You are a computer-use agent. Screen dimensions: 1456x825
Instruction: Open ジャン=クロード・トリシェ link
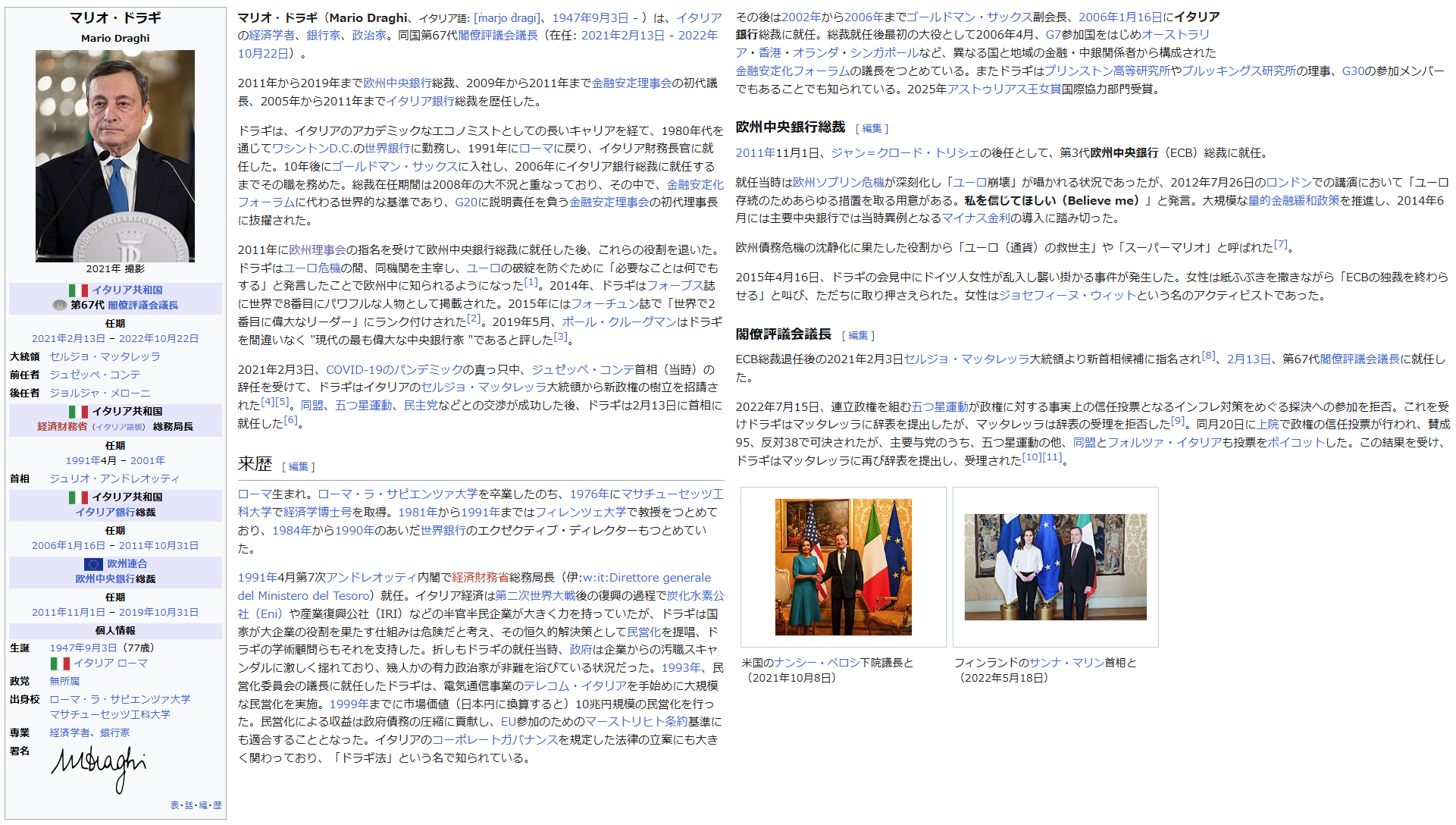905,153
